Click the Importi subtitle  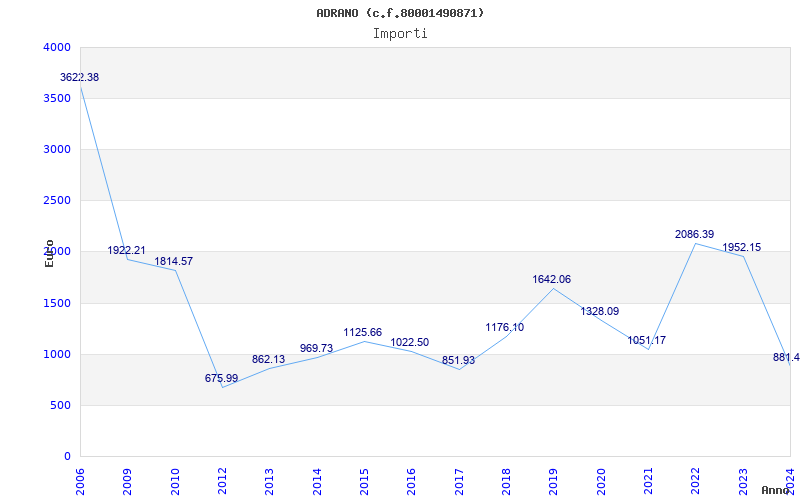tap(400, 34)
